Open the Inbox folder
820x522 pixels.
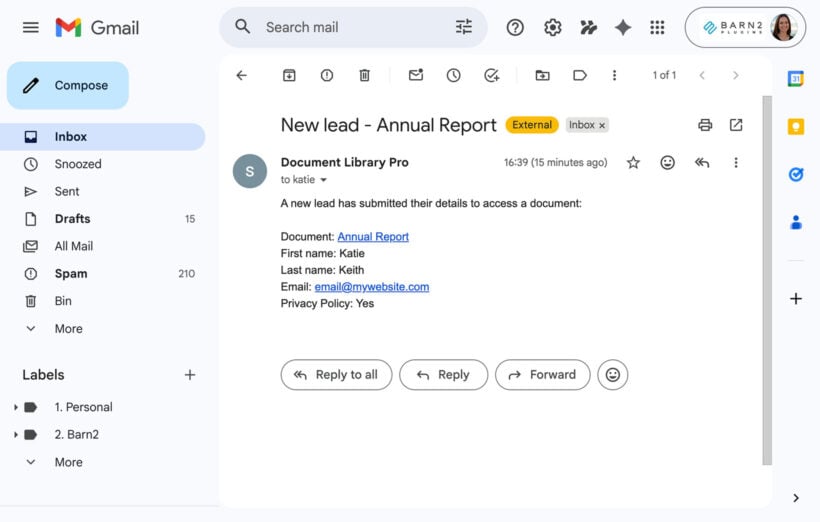pyautogui.click(x=102, y=137)
